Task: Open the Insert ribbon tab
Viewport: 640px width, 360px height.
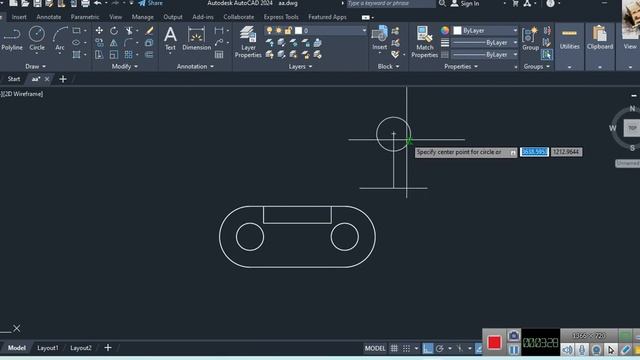Action: pyautogui.click(x=19, y=17)
